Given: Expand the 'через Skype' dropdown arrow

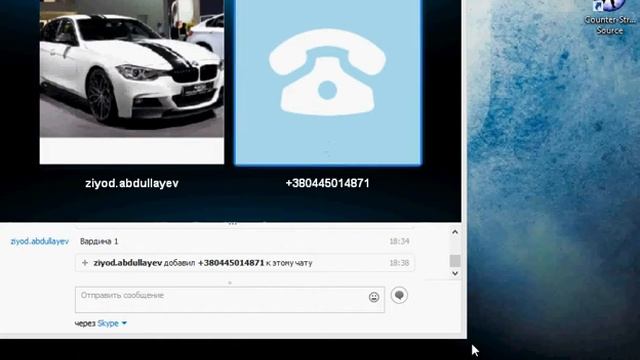Looking at the screenshot, I should [x=124, y=323].
